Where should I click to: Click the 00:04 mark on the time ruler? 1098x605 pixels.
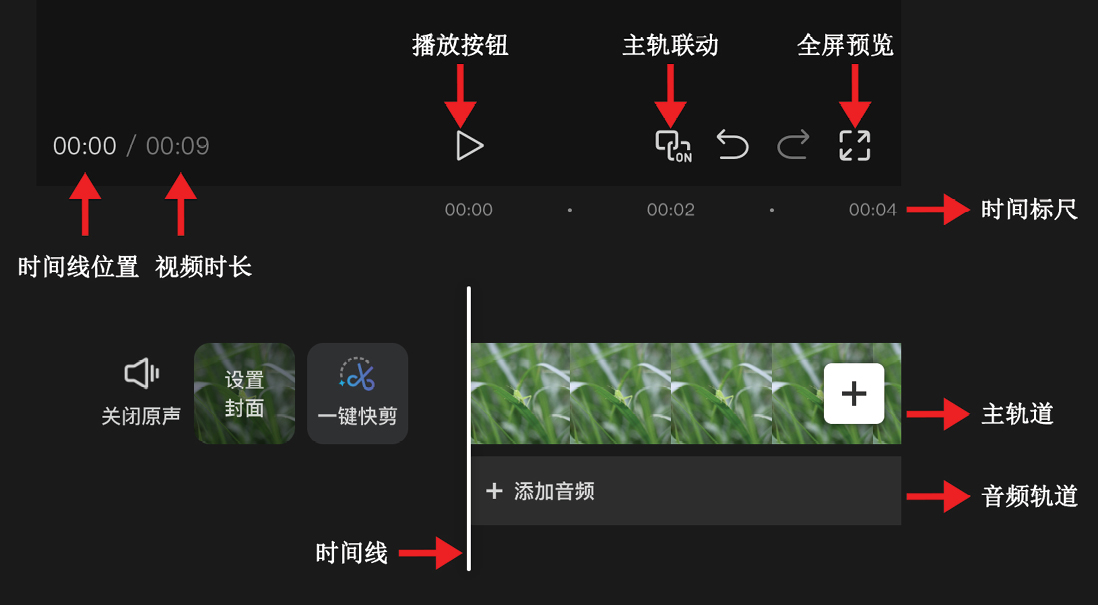(x=873, y=210)
